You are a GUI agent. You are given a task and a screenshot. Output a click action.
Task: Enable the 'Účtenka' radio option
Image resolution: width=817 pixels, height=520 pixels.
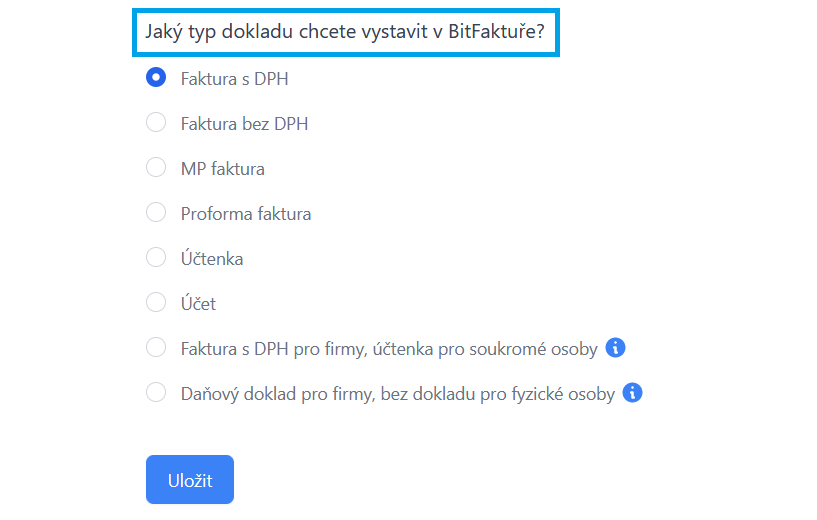pyautogui.click(x=156, y=258)
